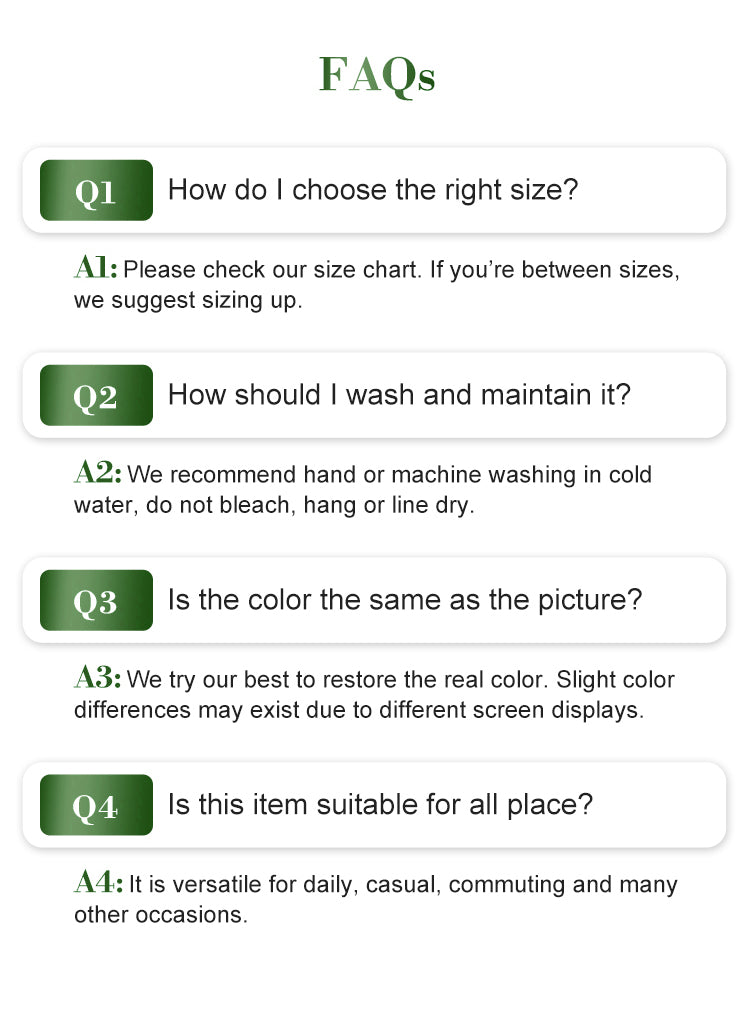Click the A2 answer label
Screen dimensions: 750x1015
[x=98, y=472]
